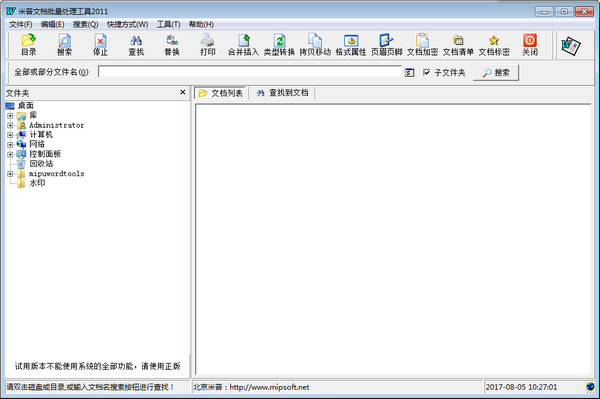The height and width of the screenshot is (399, 600).
Task: Select 计算机 in folder tree
Action: [41, 135]
